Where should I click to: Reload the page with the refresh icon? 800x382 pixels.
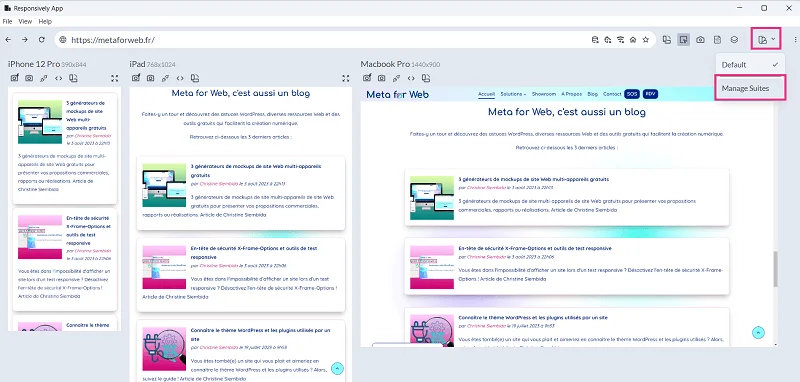(x=42, y=40)
